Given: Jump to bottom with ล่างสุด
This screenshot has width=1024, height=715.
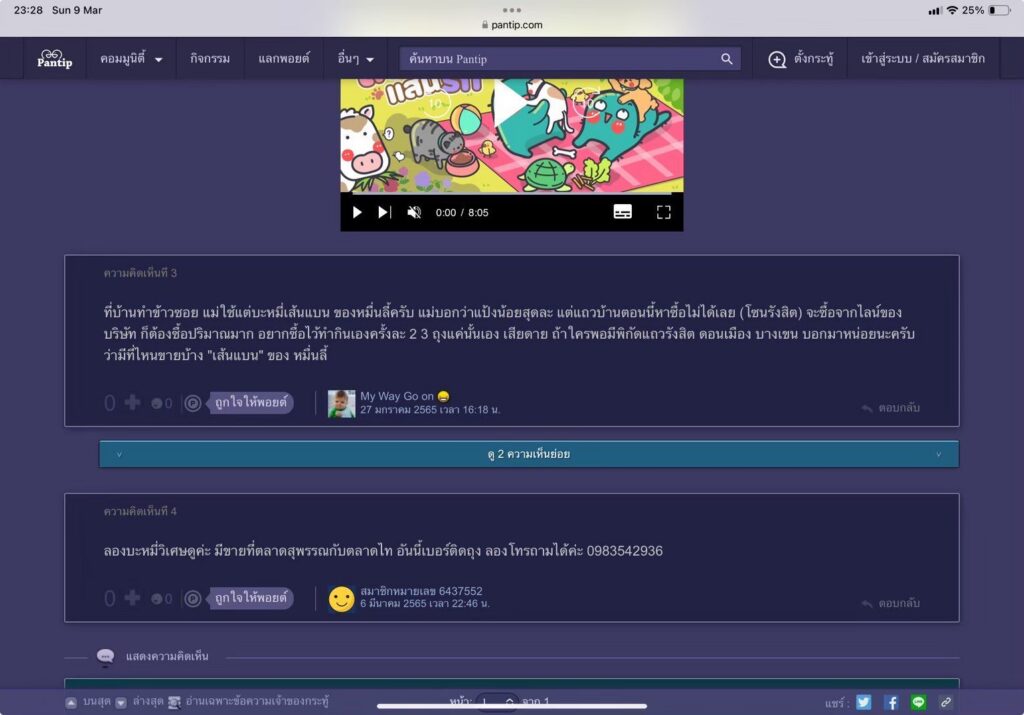Looking at the screenshot, I should coord(140,702).
